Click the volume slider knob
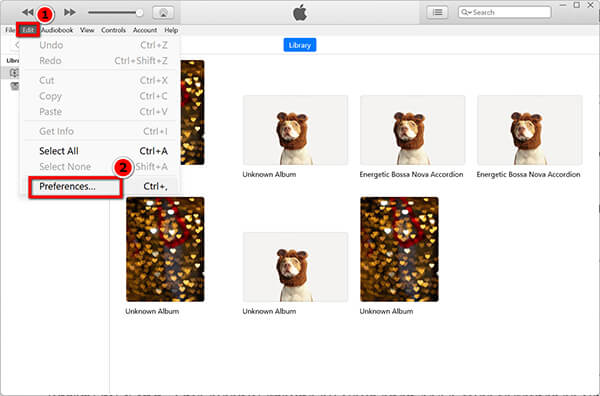 [139, 13]
